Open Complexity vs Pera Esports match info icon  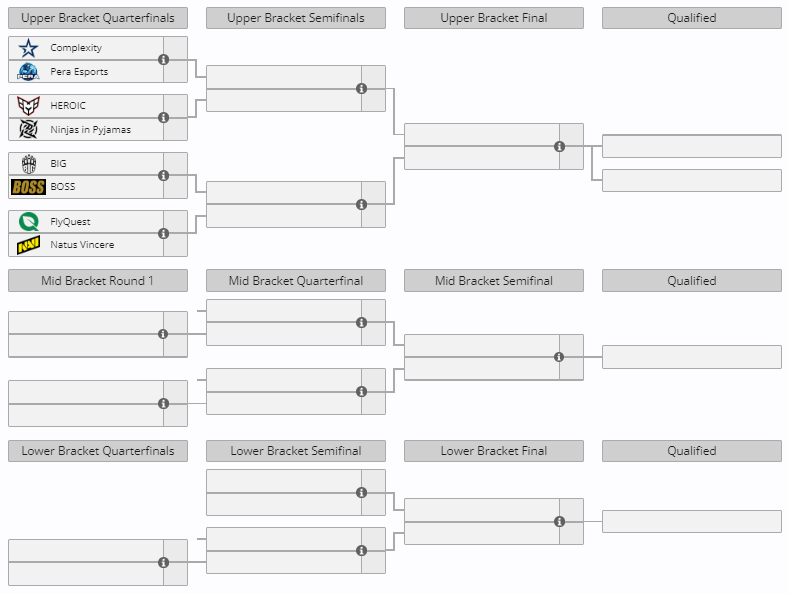point(164,60)
